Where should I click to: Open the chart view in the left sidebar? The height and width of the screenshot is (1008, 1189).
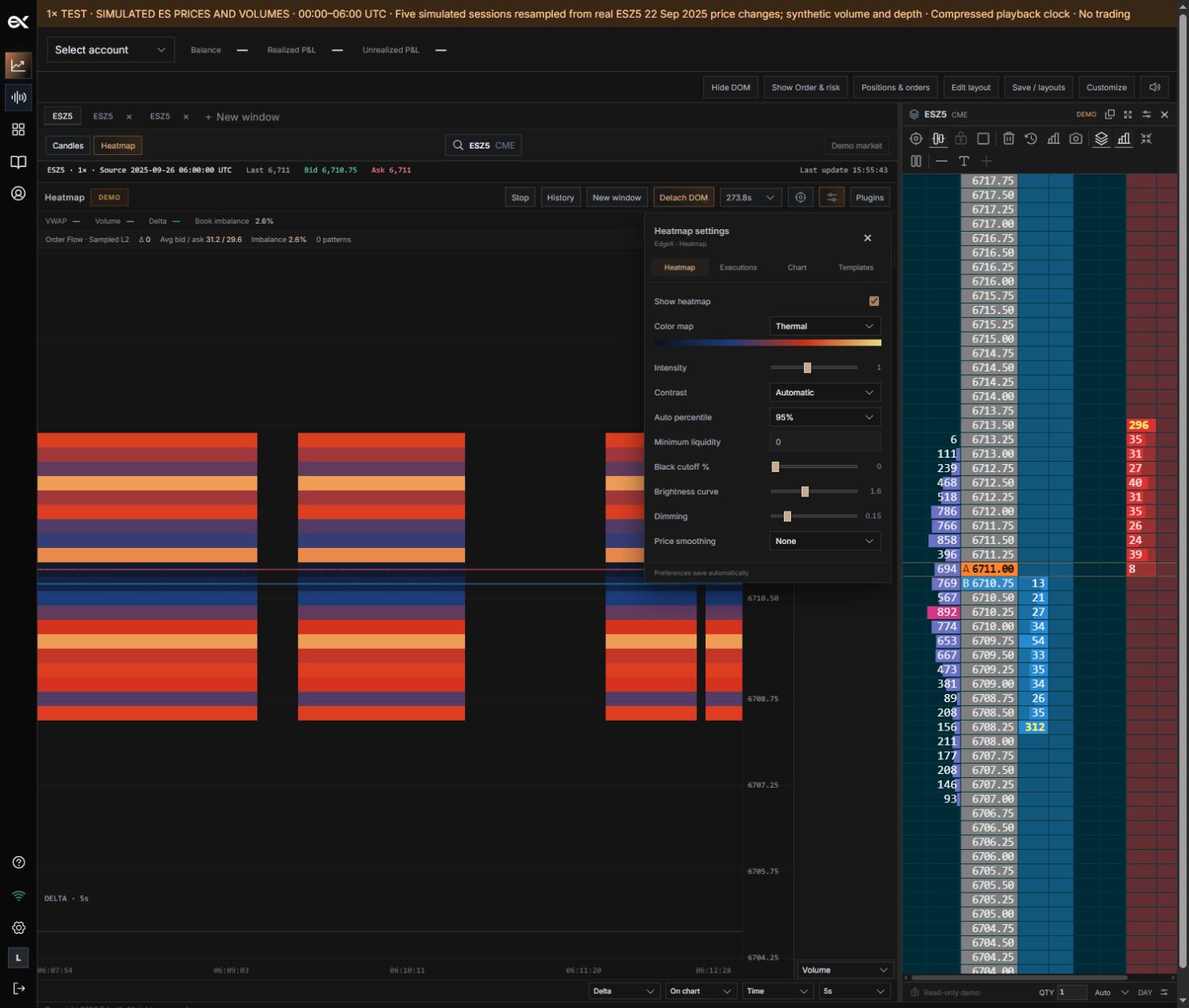pyautogui.click(x=18, y=65)
